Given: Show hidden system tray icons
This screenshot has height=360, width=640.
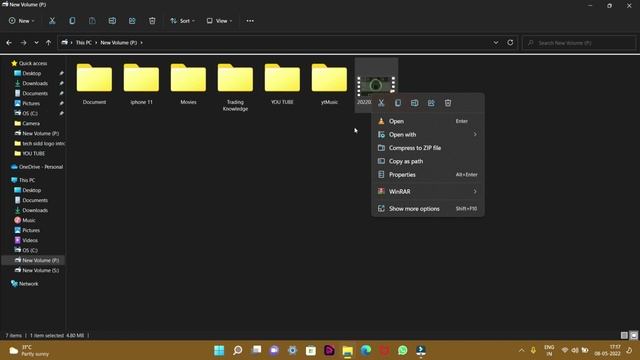Looking at the screenshot, I should click(521, 350).
